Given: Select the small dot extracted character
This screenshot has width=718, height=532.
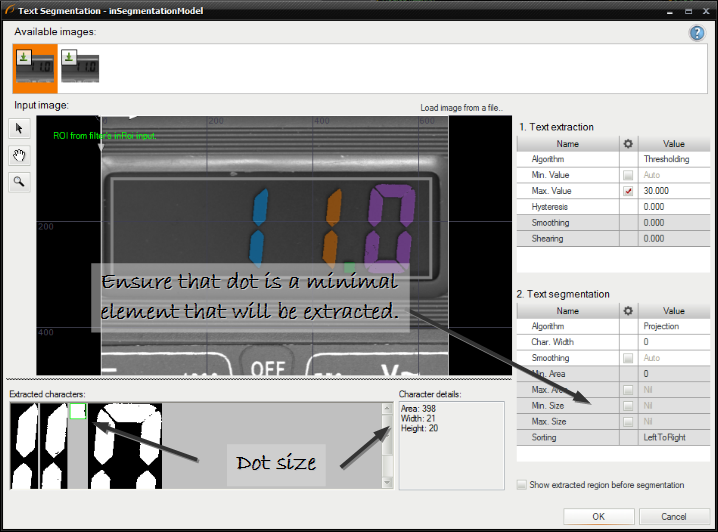Looking at the screenshot, I should point(78,411).
